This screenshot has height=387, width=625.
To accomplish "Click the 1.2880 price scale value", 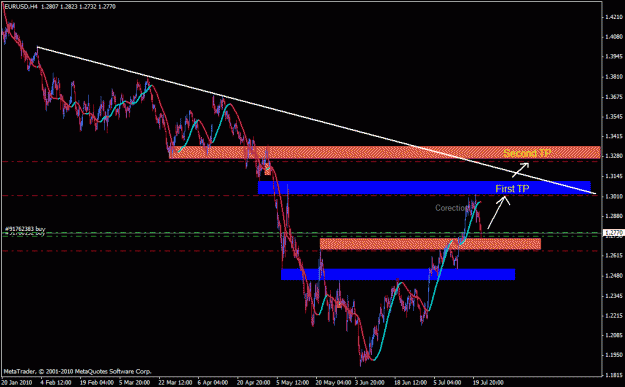I will tap(614, 216).
